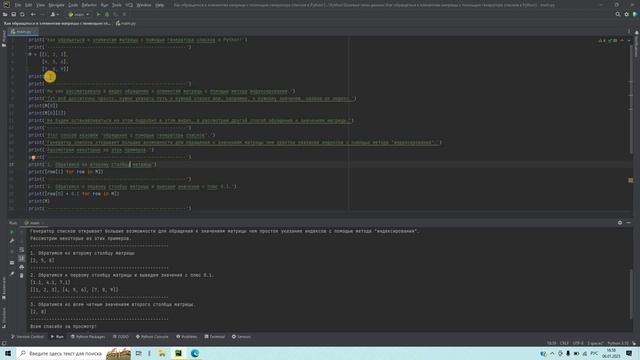This screenshot has width=640, height=360.
Task: Hide the Run panel with minimize icon
Action: 629,223
